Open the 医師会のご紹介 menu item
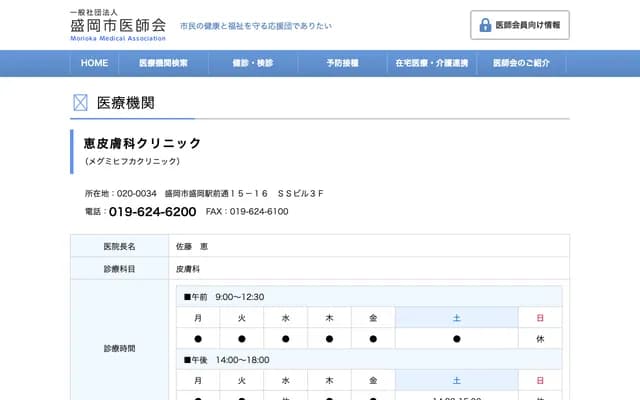Viewport: 640px width, 400px height. (x=521, y=63)
